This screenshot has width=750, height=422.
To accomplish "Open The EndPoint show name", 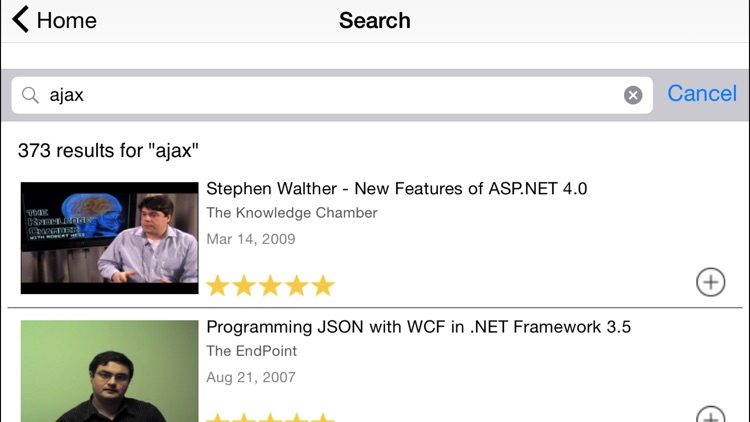I will tap(251, 351).
